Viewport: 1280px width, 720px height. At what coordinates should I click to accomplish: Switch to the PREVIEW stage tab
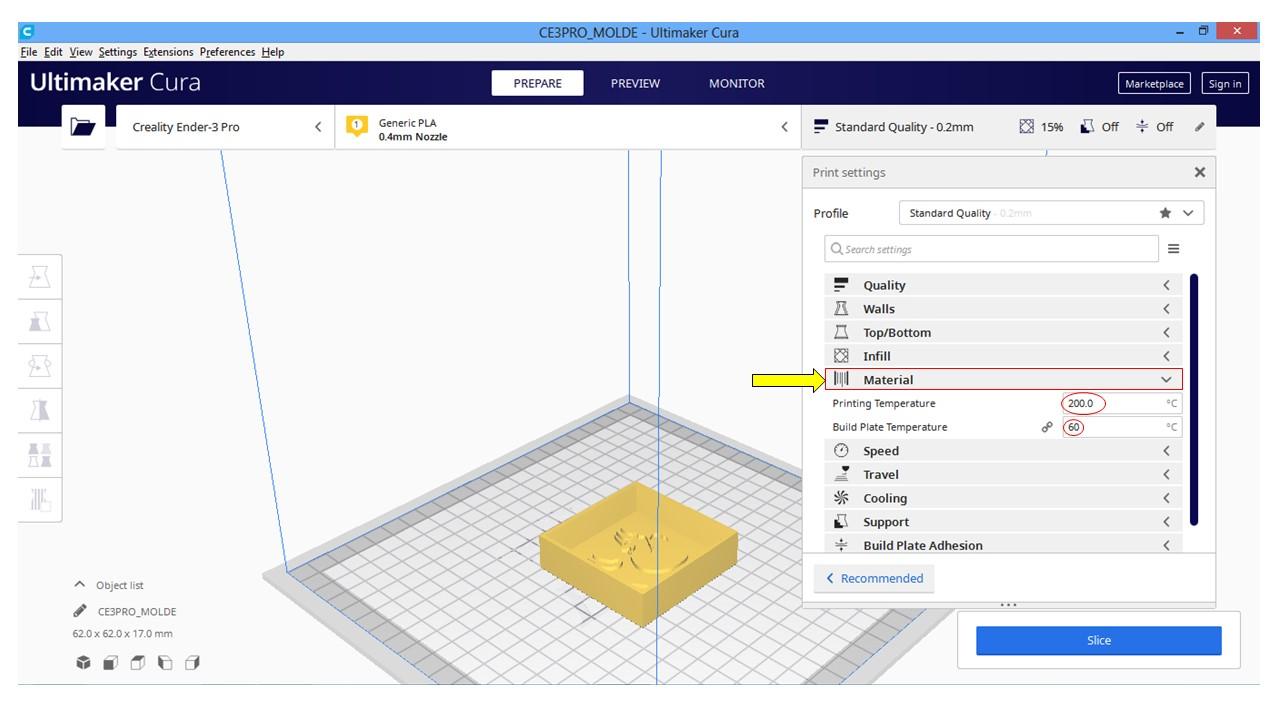tap(635, 84)
